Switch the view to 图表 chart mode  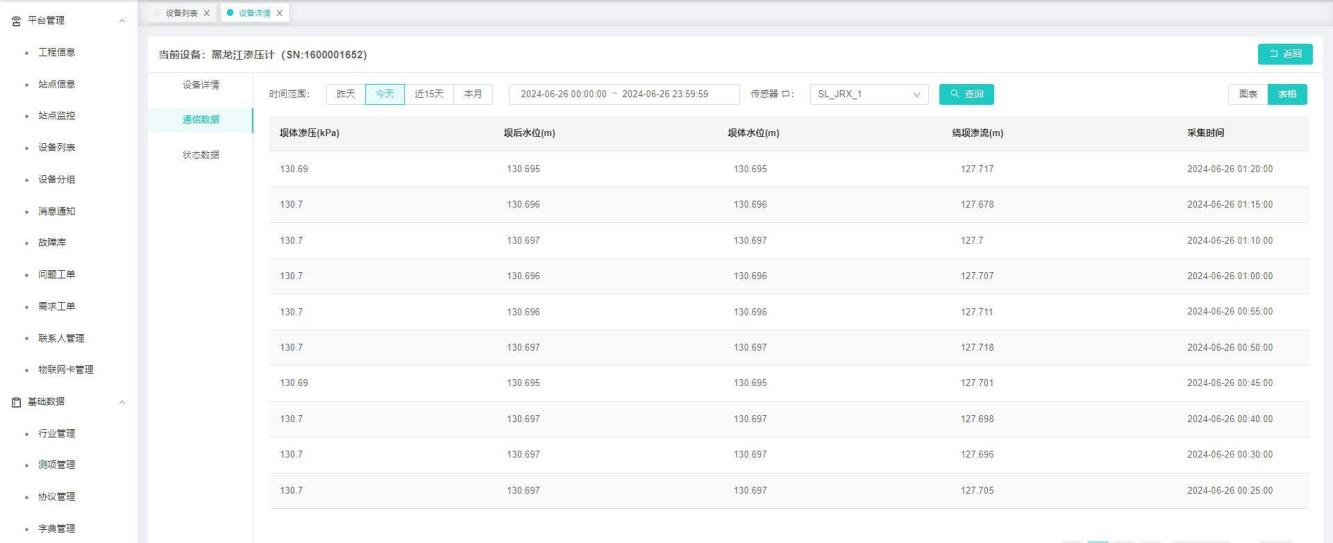[x=1248, y=94]
